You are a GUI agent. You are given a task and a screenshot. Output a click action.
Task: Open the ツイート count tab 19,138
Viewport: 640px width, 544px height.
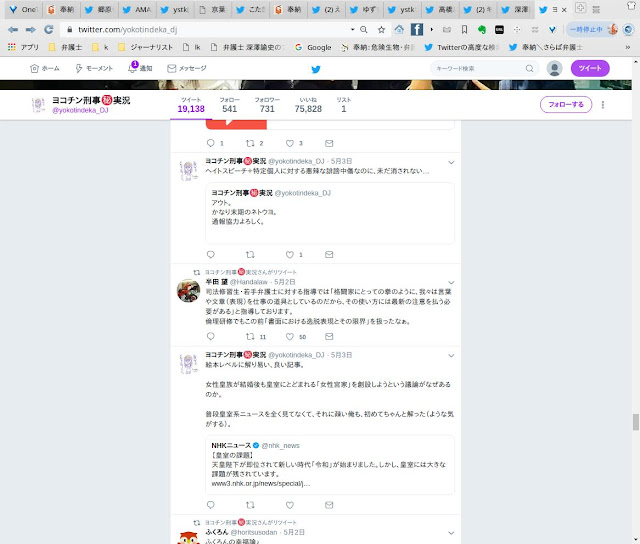pos(191,105)
